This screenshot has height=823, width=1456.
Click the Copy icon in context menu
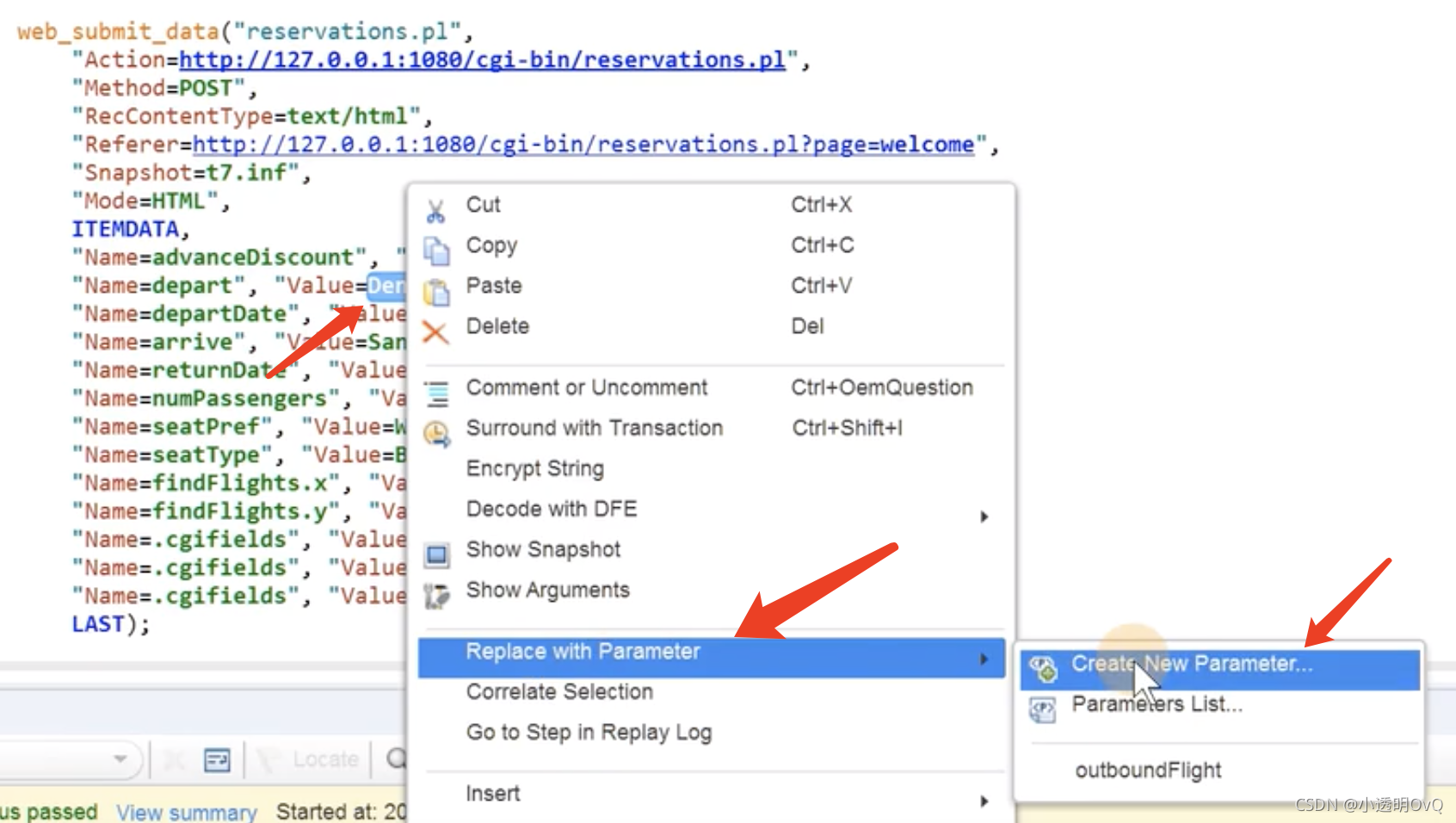[436, 251]
